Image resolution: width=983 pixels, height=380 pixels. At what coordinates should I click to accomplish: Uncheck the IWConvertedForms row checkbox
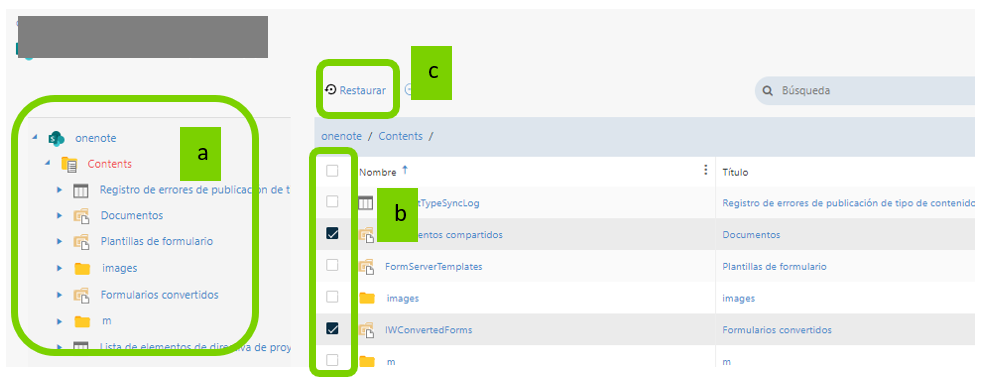click(x=332, y=329)
